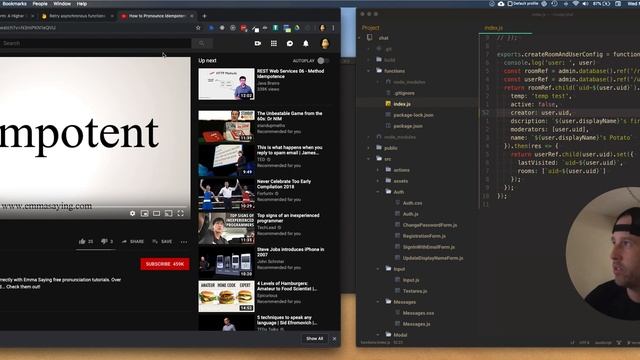Screen dimensions: 640x360
Task: Click the teal T extension icon in Chrome
Action: tap(276, 28)
